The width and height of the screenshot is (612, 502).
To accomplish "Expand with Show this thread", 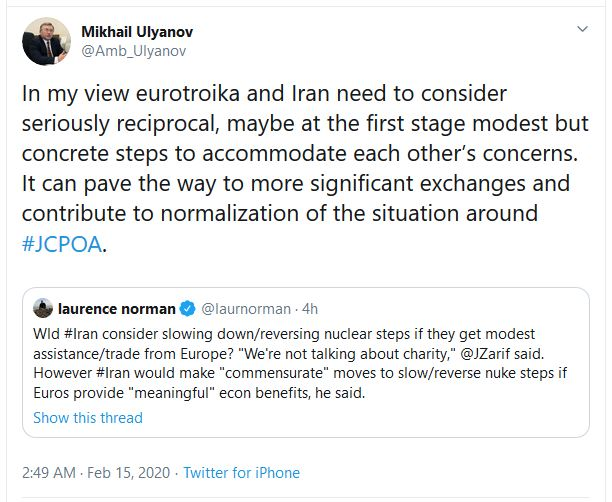I will [x=88, y=418].
